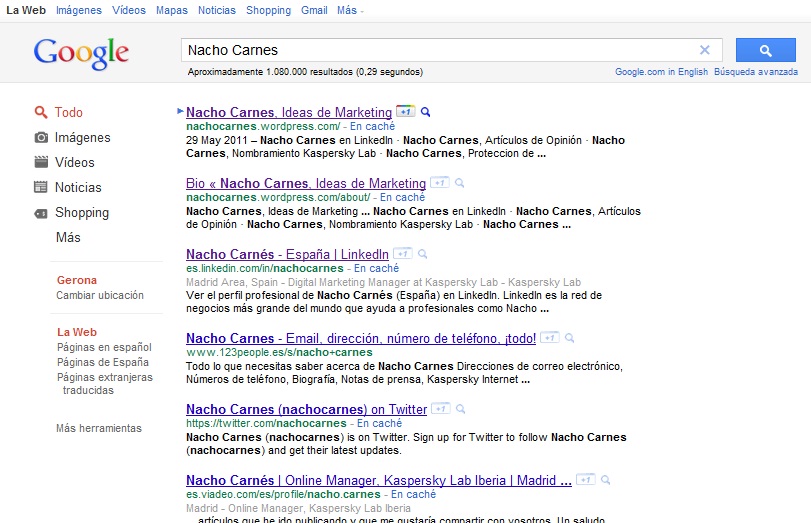Screen dimensions: 811x523
Task: Click Búsqueda avanzada link
Action: (x=755, y=72)
